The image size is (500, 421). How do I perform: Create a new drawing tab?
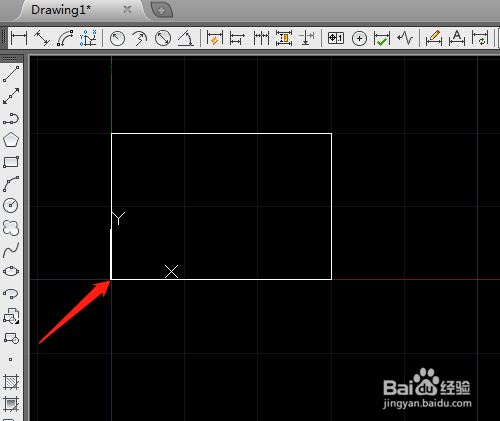pyautogui.click(x=162, y=10)
